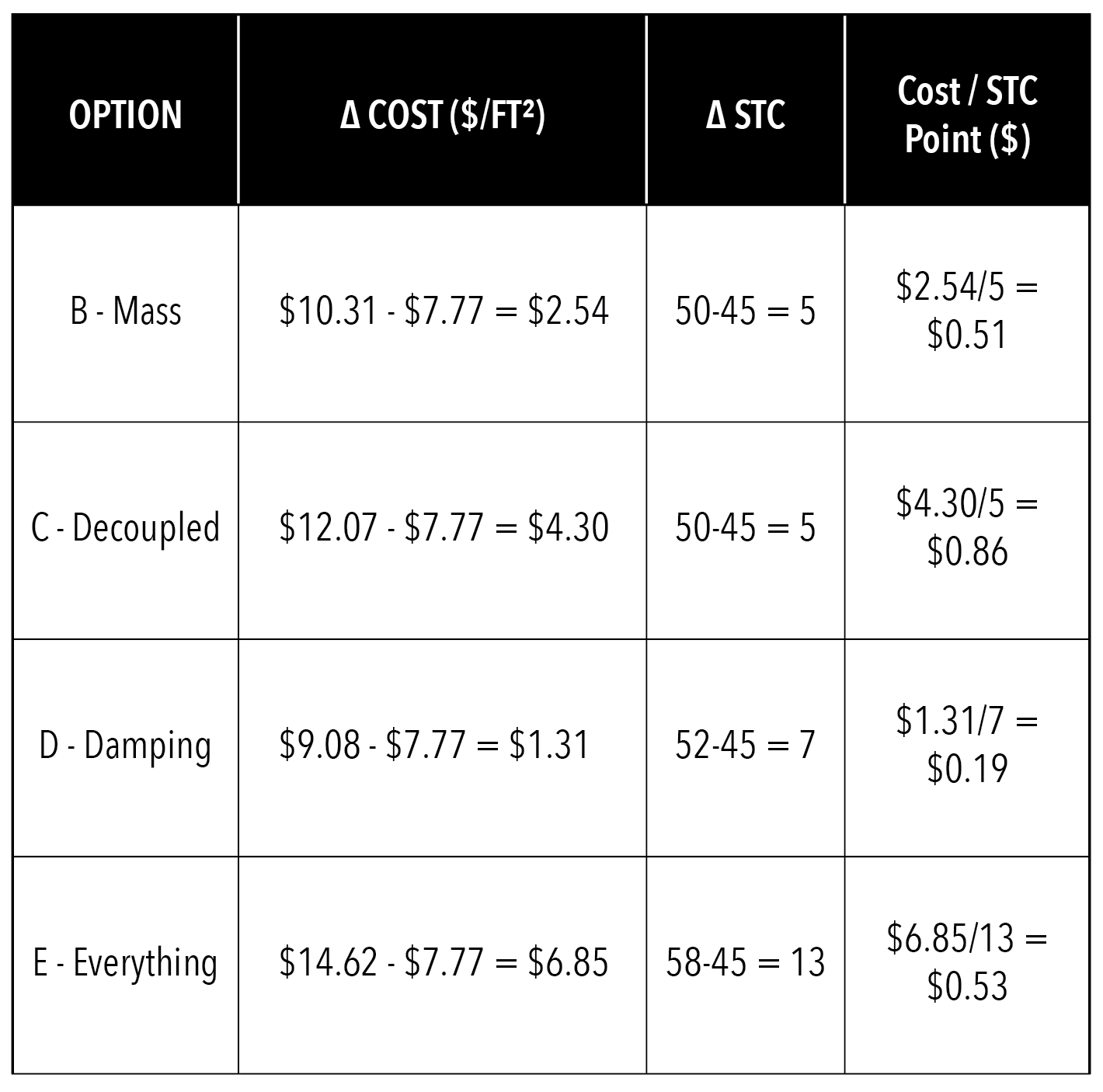The width and height of the screenshot is (1103, 1092).
Task: Click the OPTION column header
Action: click(x=125, y=114)
